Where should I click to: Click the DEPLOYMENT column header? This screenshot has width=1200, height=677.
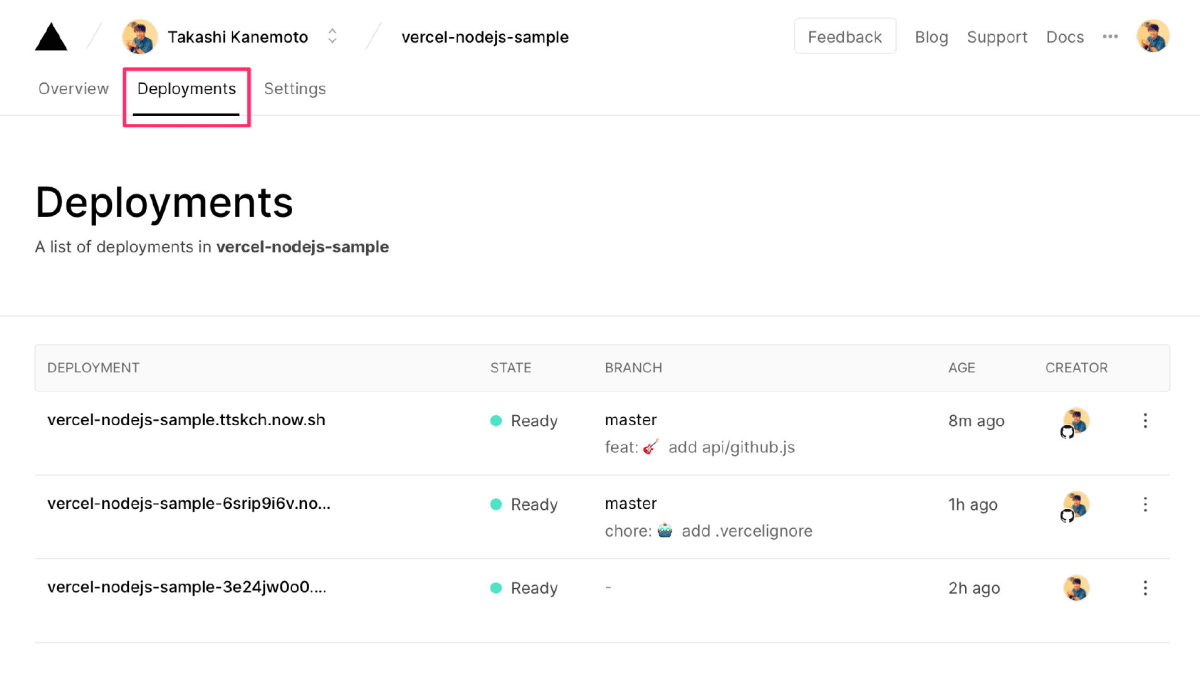click(x=94, y=368)
